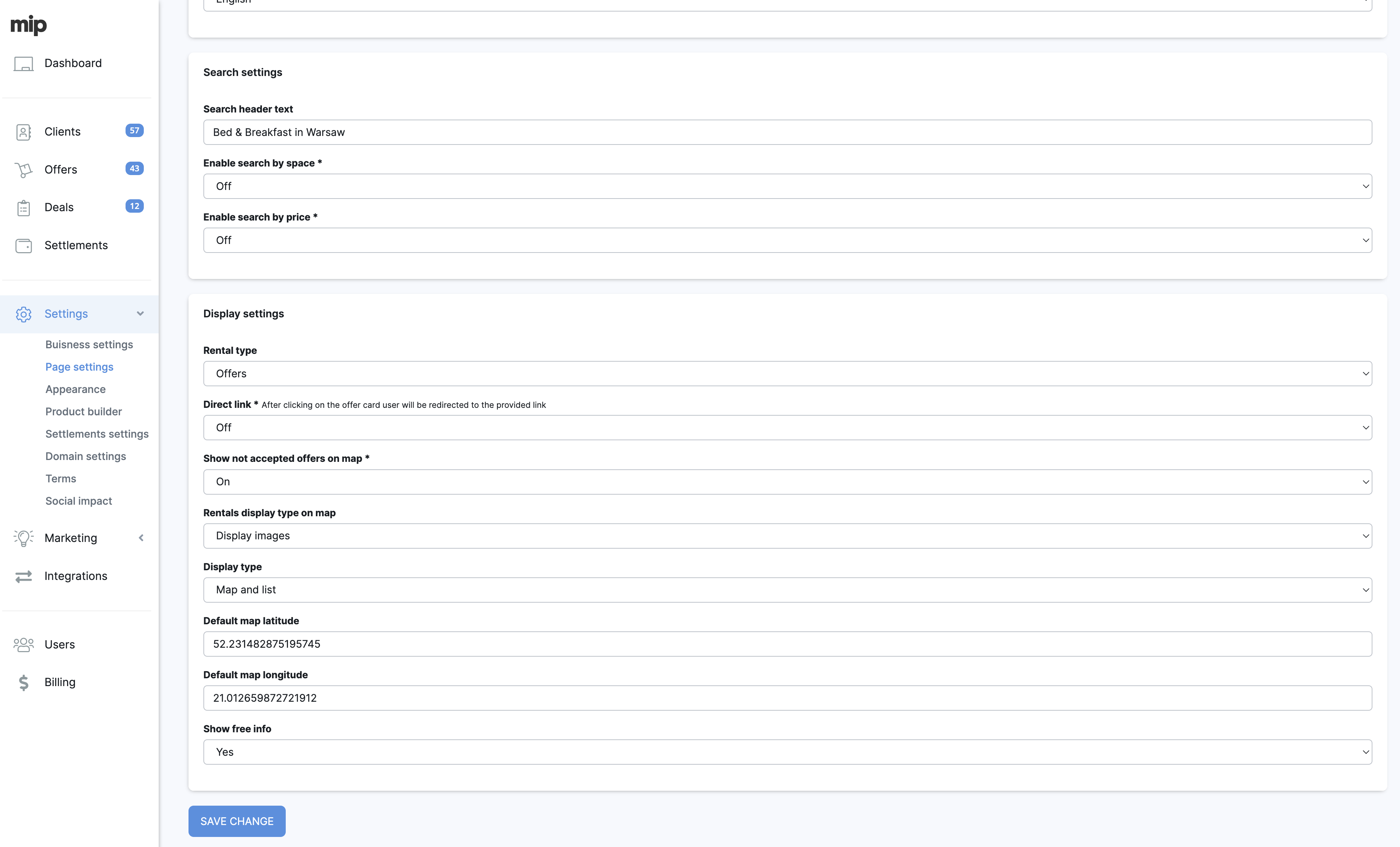Switch Show not accepted offers option
This screenshot has width=1400, height=847.
coord(787,482)
